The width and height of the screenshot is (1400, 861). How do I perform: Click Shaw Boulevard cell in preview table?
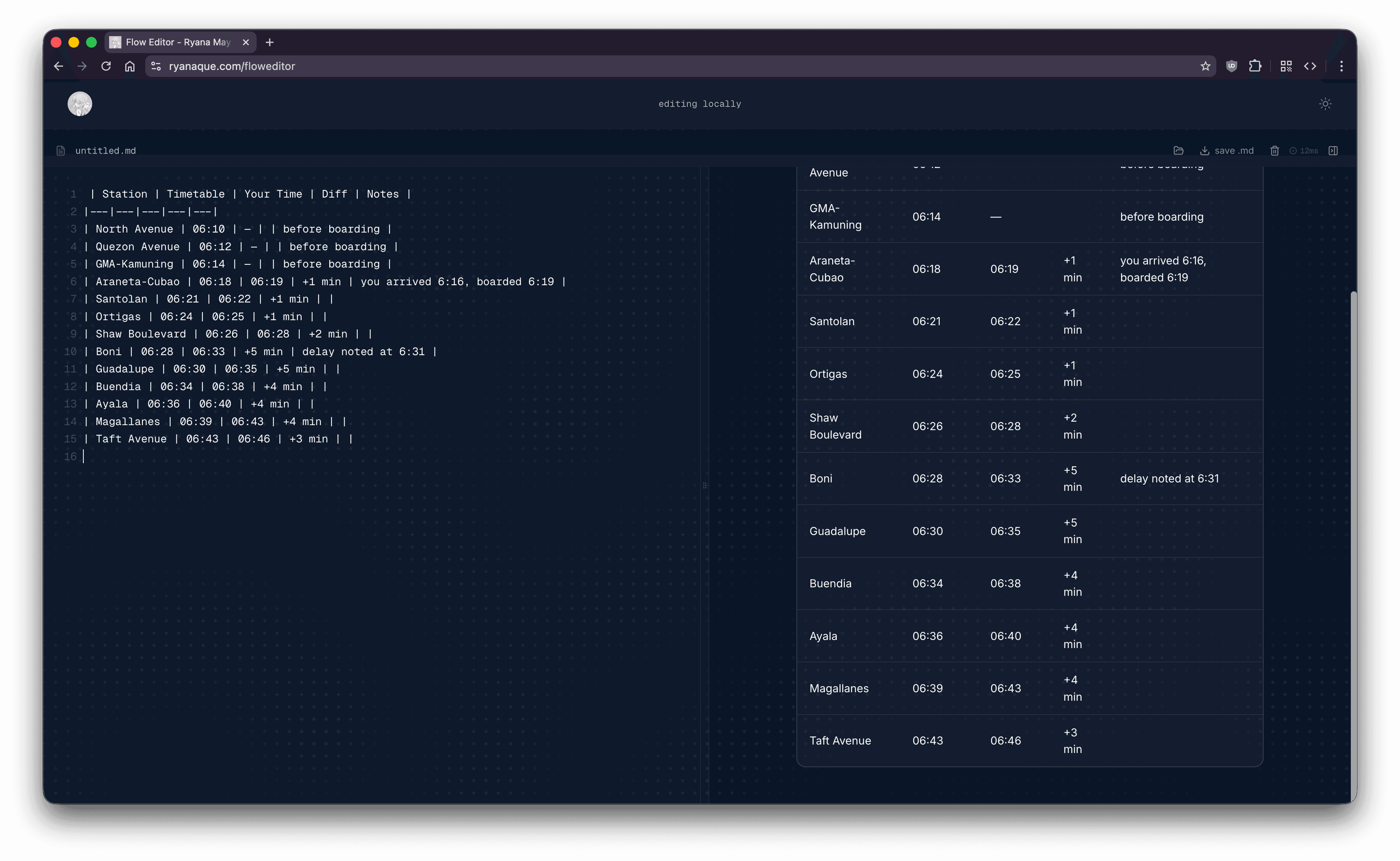pos(835,426)
